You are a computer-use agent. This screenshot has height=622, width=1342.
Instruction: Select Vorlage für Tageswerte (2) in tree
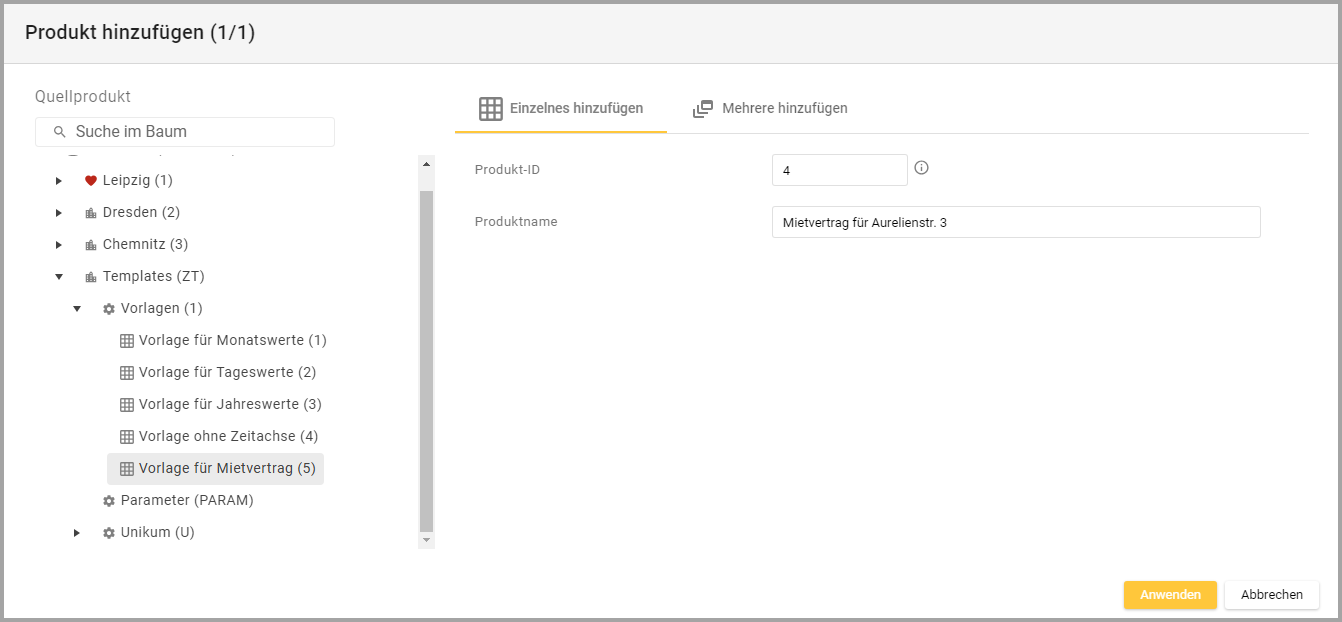coord(227,373)
